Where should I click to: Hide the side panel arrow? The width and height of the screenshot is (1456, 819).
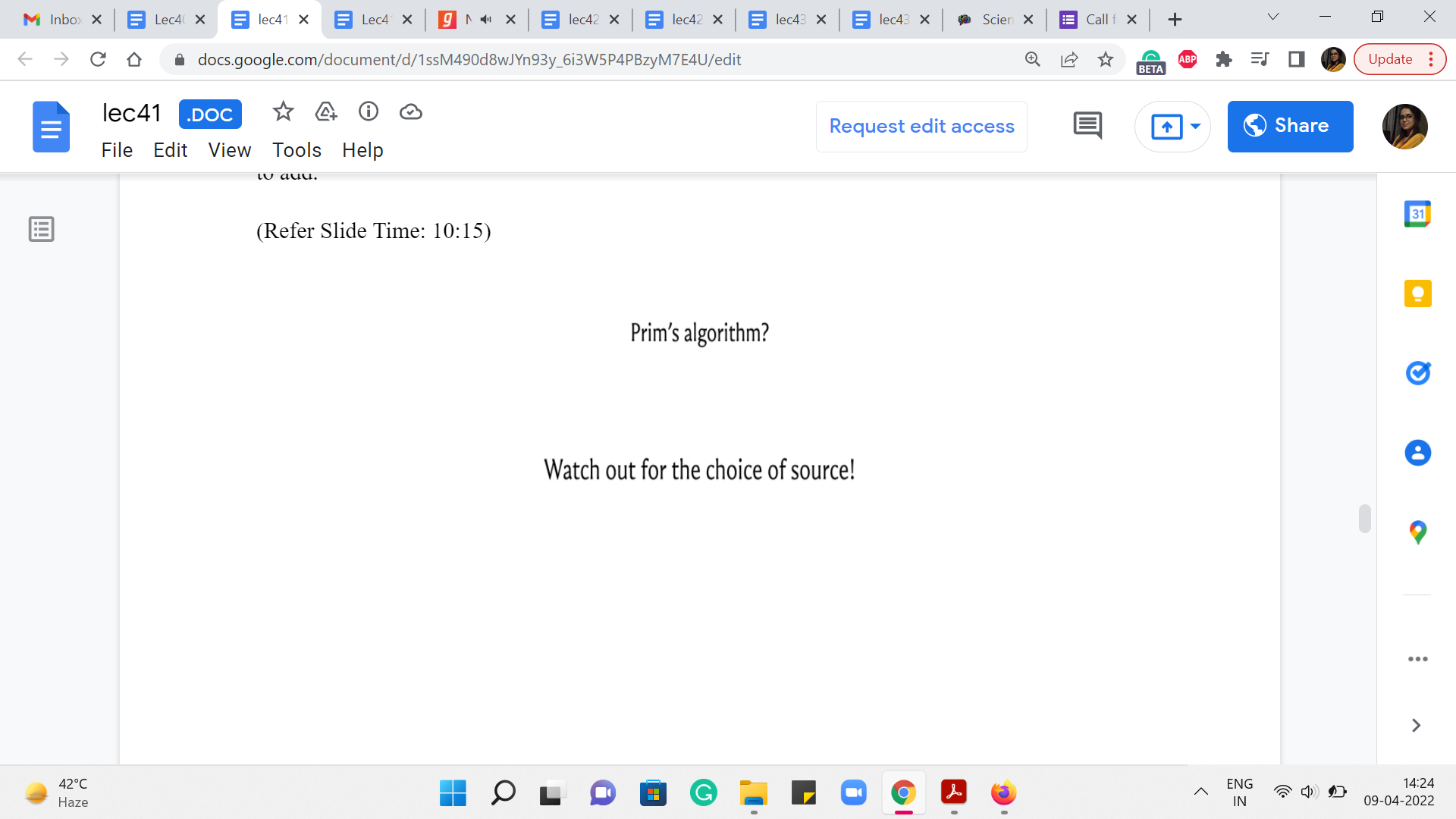pos(1416,726)
